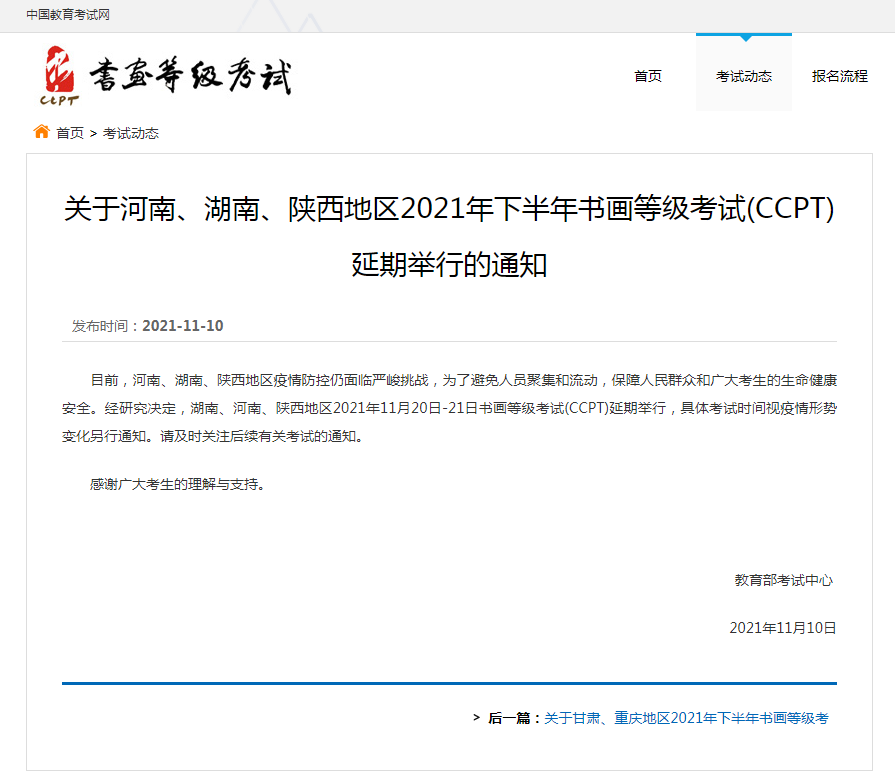This screenshot has width=895, height=784.
Task: Open 报名流程 in navigation bar
Action: click(x=840, y=76)
